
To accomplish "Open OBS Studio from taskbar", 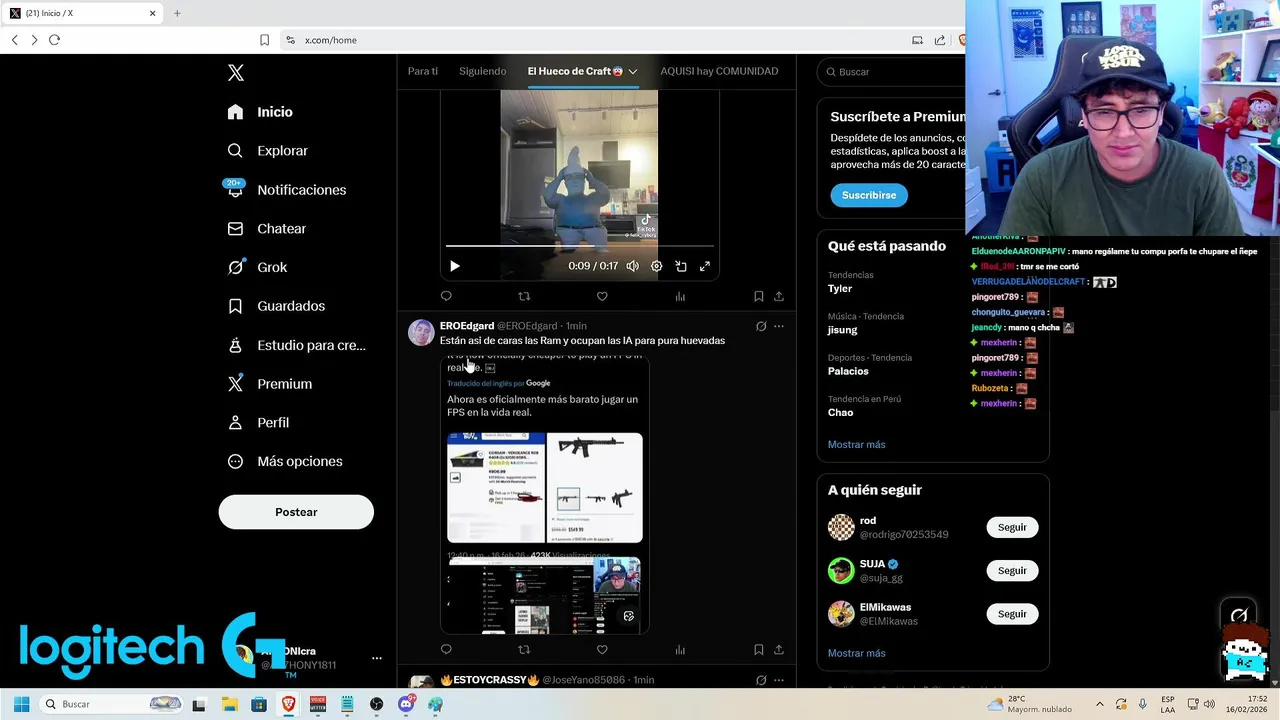I will pyautogui.click(x=376, y=704).
